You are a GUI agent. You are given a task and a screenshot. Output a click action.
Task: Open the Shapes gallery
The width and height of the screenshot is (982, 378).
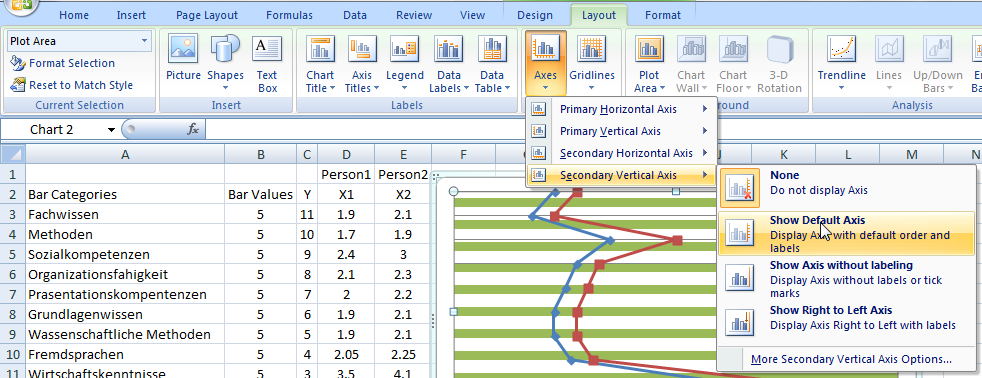coord(225,64)
